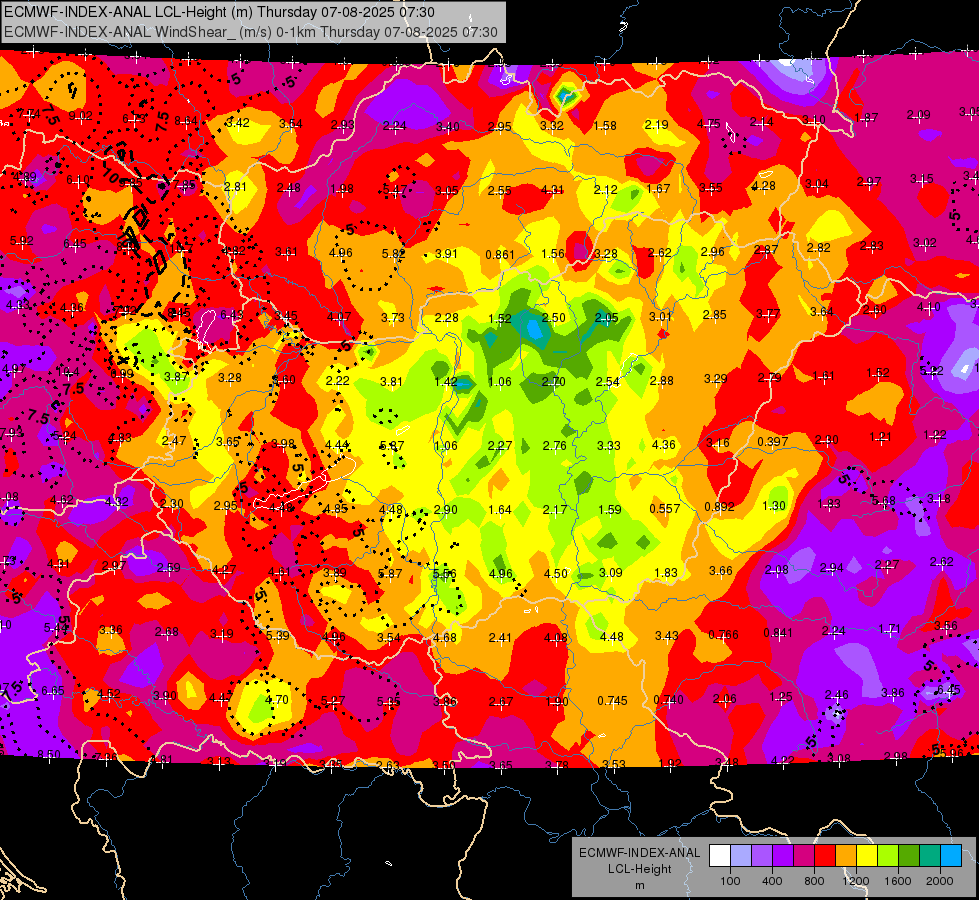The width and height of the screenshot is (979, 900).
Task: Choose the sky blue legend swatch
Action: [x=951, y=856]
